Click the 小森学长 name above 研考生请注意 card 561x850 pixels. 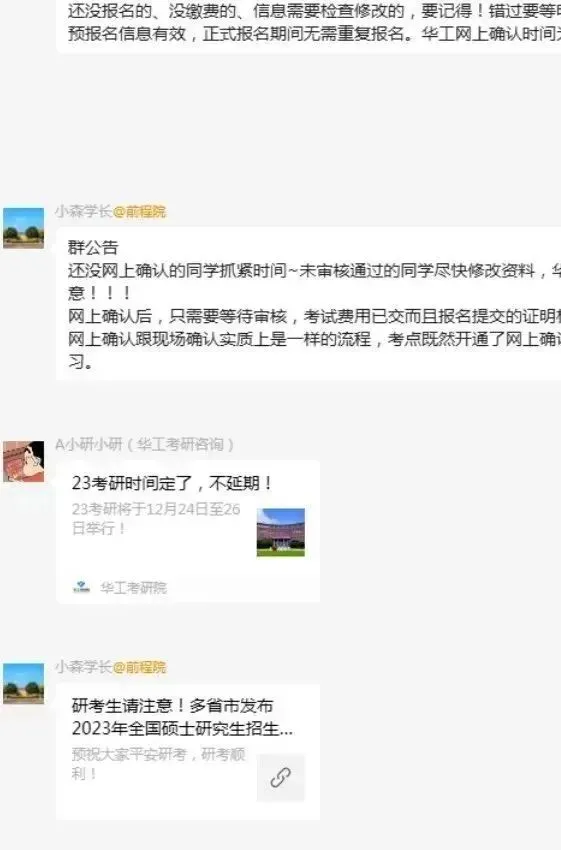coord(83,667)
